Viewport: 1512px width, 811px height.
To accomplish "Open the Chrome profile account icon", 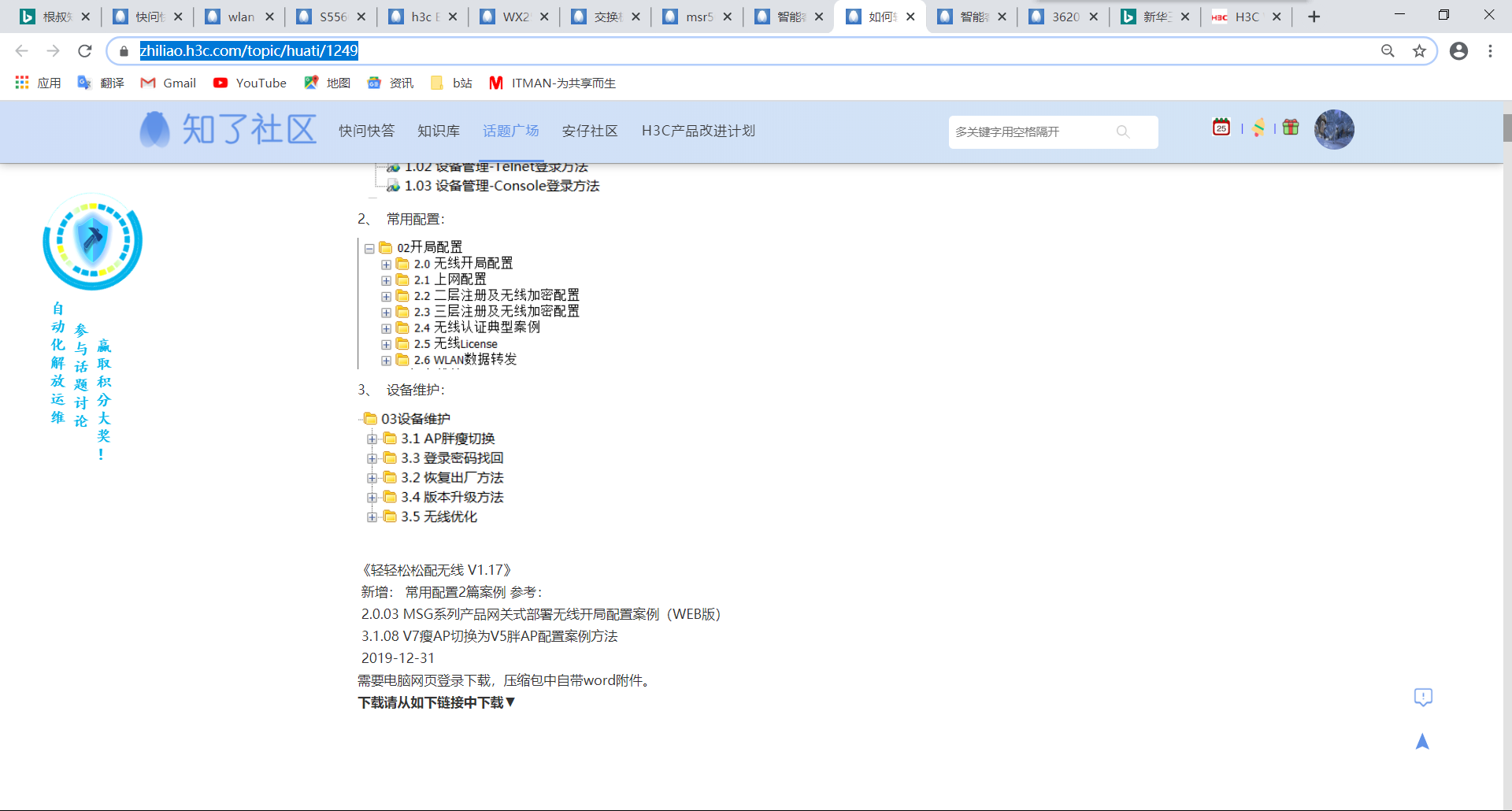I will (x=1458, y=51).
